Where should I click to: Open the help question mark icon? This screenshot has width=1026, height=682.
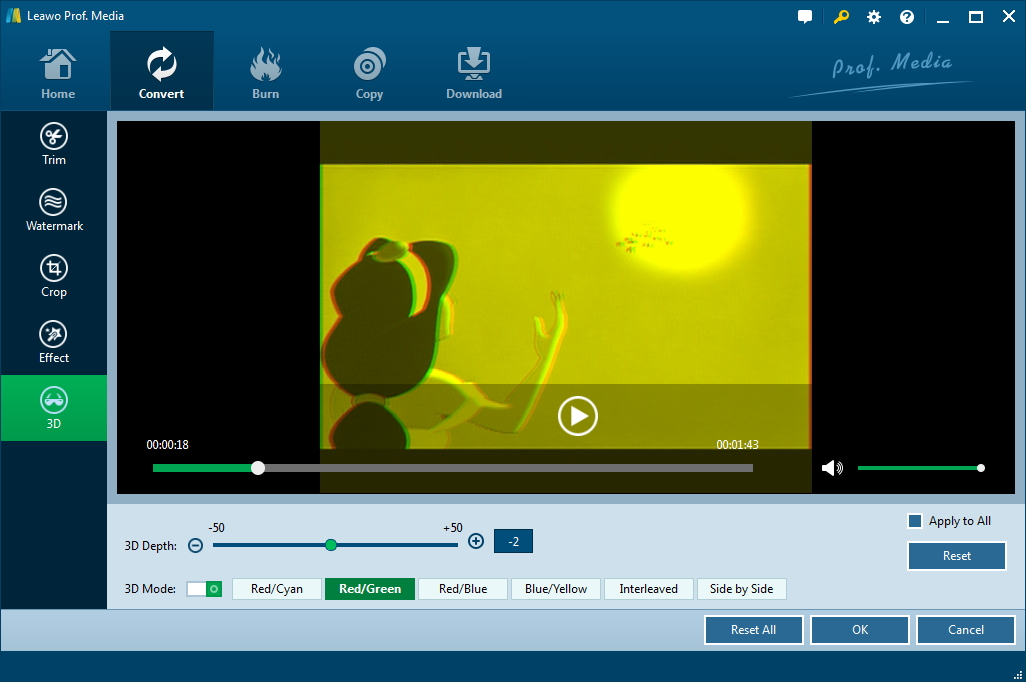click(907, 17)
